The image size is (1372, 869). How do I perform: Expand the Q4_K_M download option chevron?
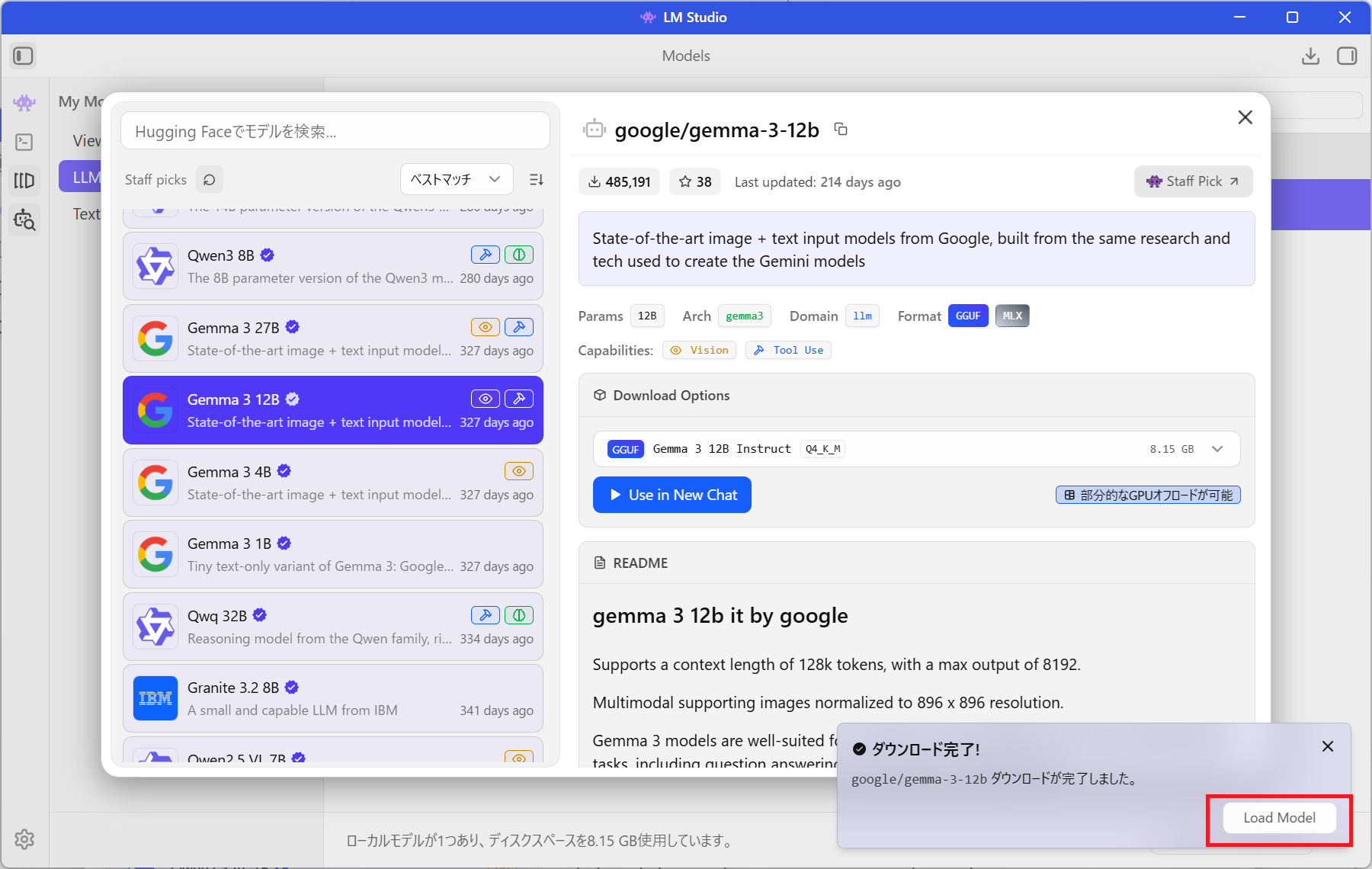1217,449
